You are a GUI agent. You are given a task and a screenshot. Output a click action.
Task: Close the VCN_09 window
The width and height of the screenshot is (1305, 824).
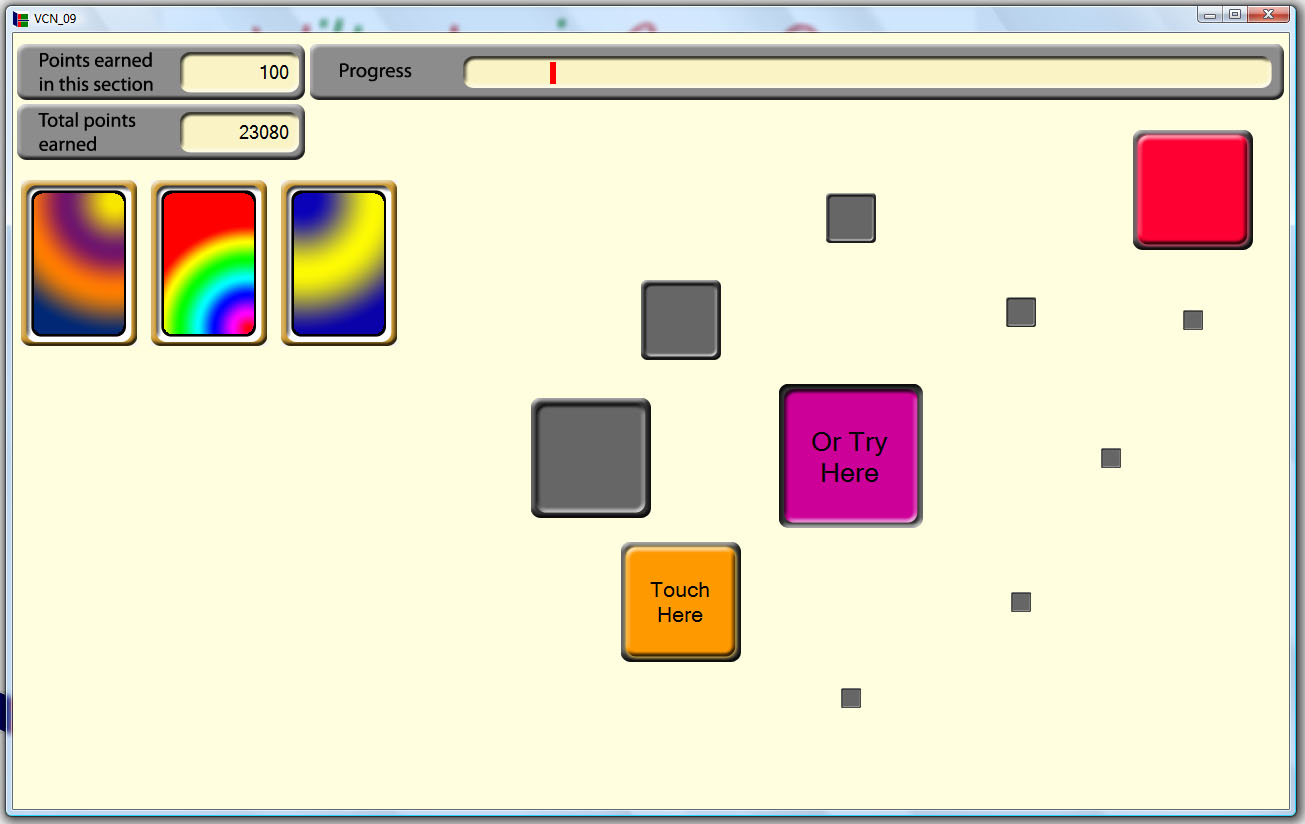click(x=1268, y=14)
